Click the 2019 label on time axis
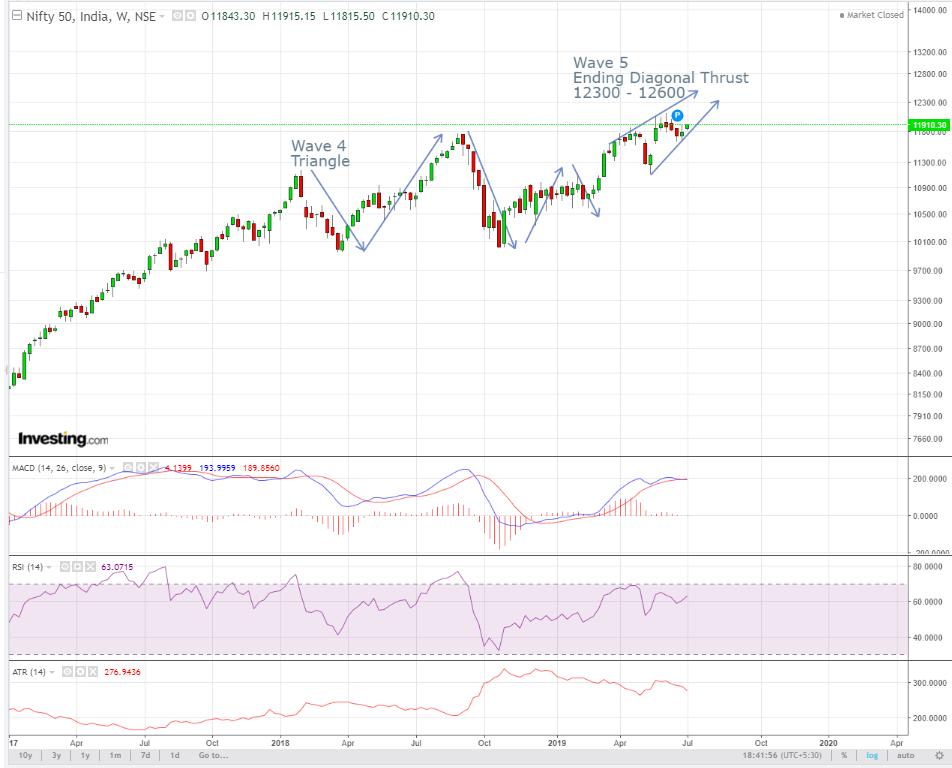 coord(557,743)
